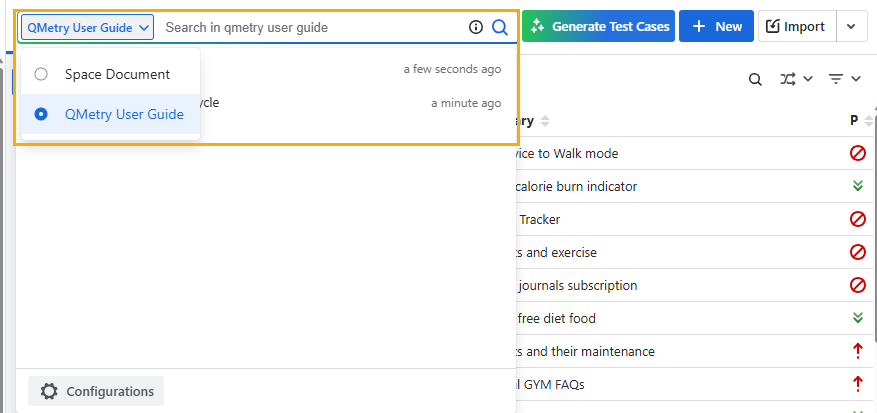The width and height of the screenshot is (877, 413).
Task: Expand the Import split-button arrow
Action: (x=851, y=27)
